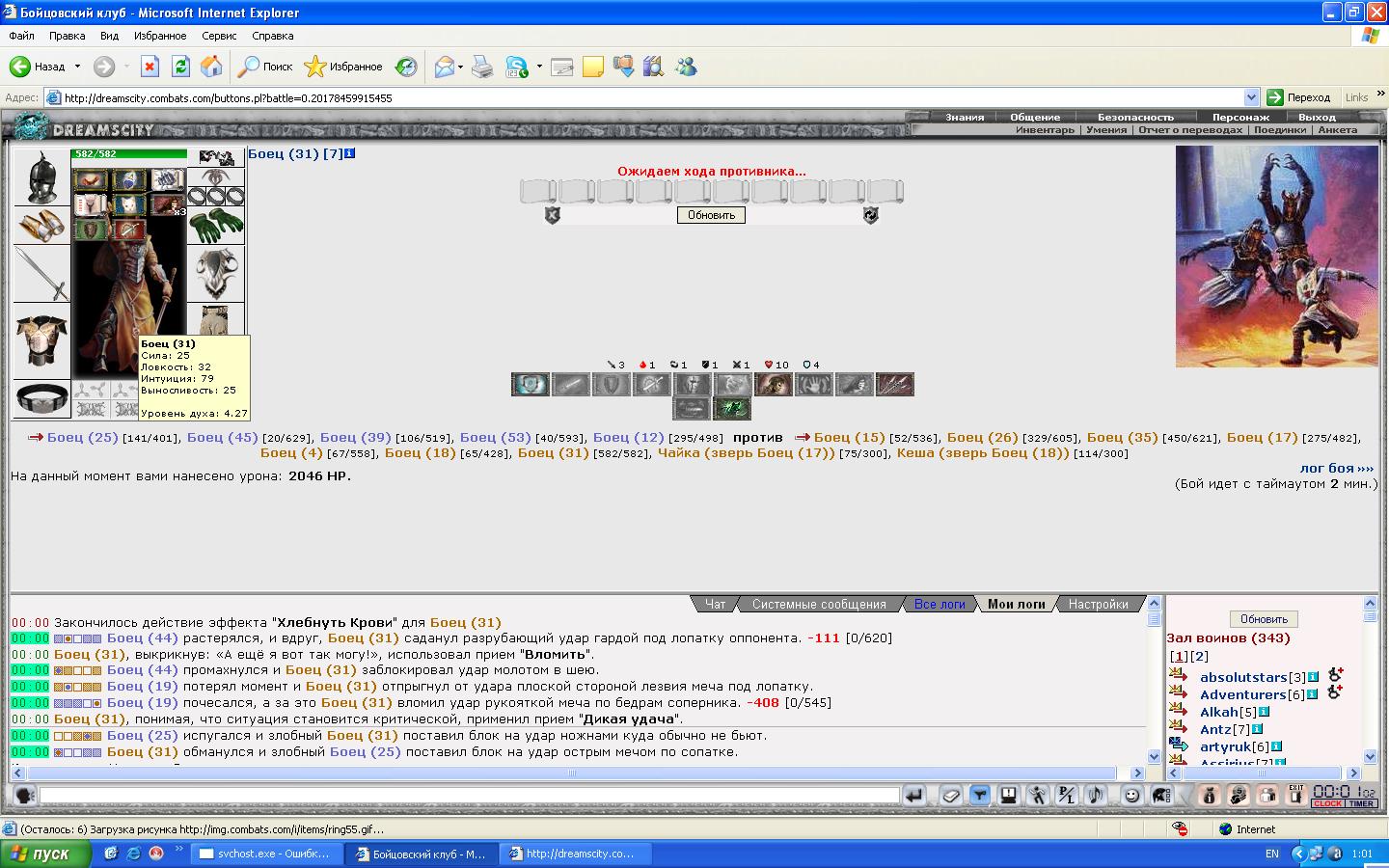Click the Переход go button
Image resolution: width=1389 pixels, height=868 pixels.
1298,97
